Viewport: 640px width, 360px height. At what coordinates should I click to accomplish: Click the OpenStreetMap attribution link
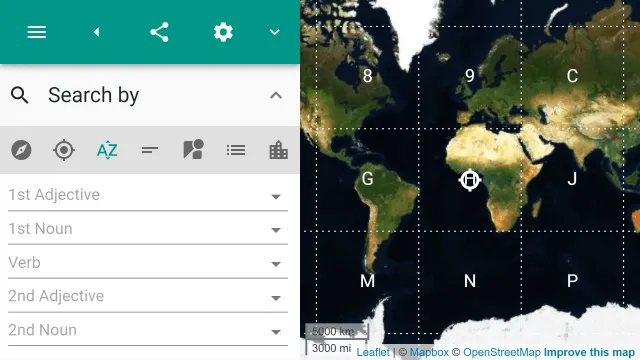coord(502,352)
